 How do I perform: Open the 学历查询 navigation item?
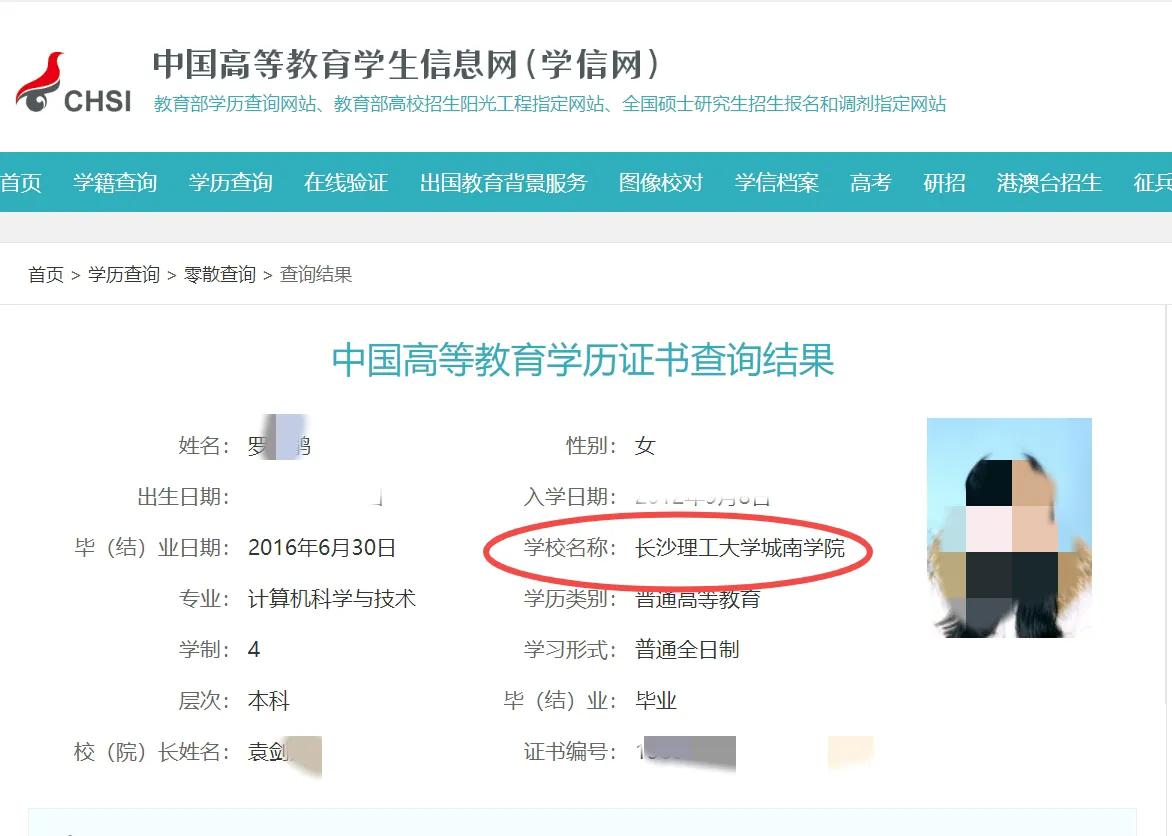(231, 183)
